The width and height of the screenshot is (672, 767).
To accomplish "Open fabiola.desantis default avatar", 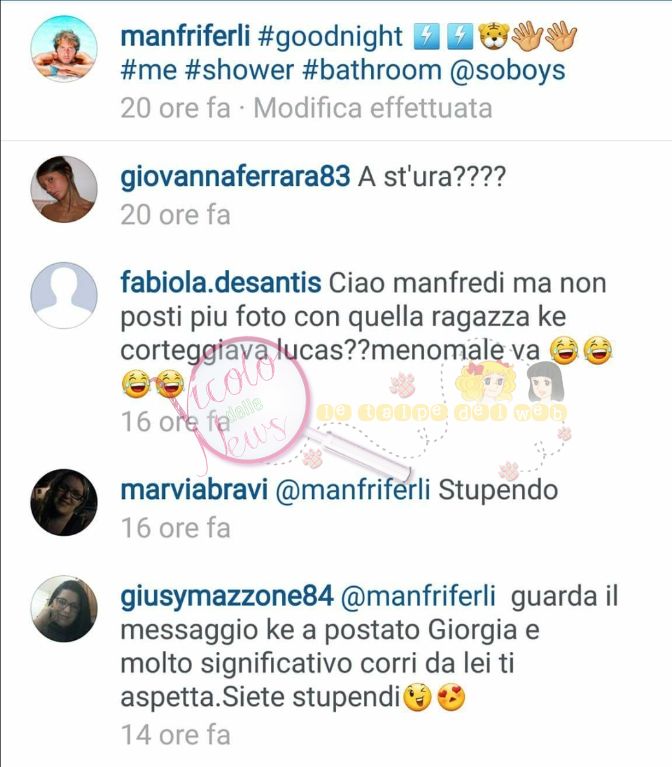I will coord(64,295).
